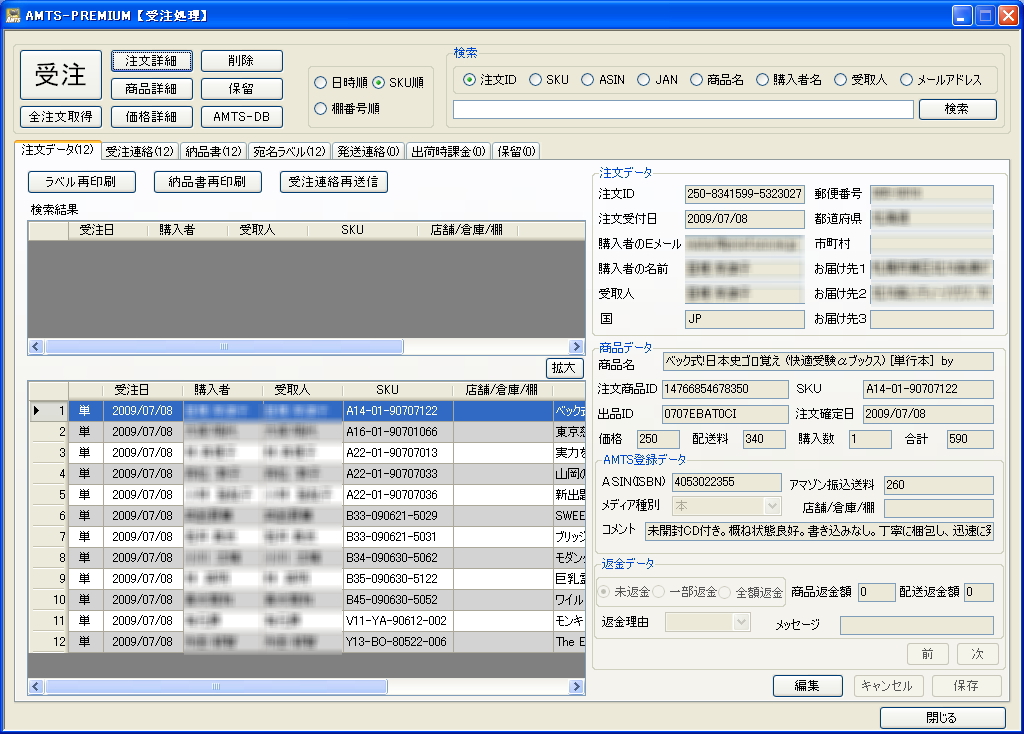The height and width of the screenshot is (734, 1024).
Task: Click left arrow of order list scrollbar
Action: coord(36,686)
